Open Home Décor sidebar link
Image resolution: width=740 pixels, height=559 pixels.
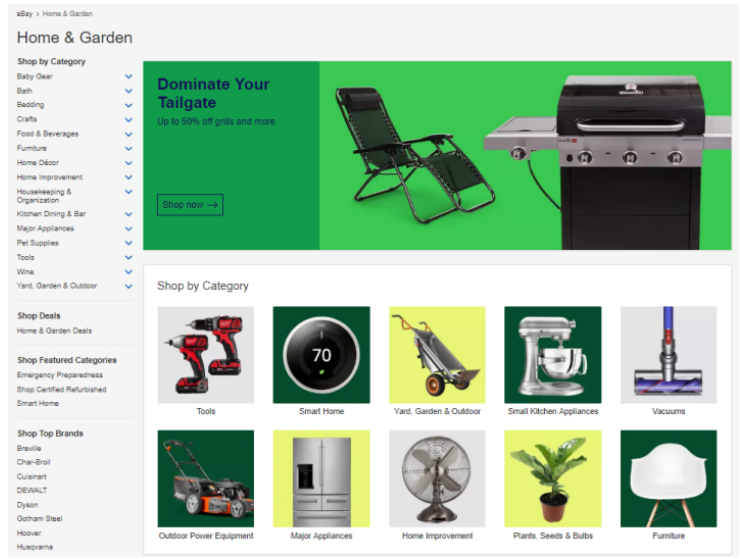pos(38,163)
